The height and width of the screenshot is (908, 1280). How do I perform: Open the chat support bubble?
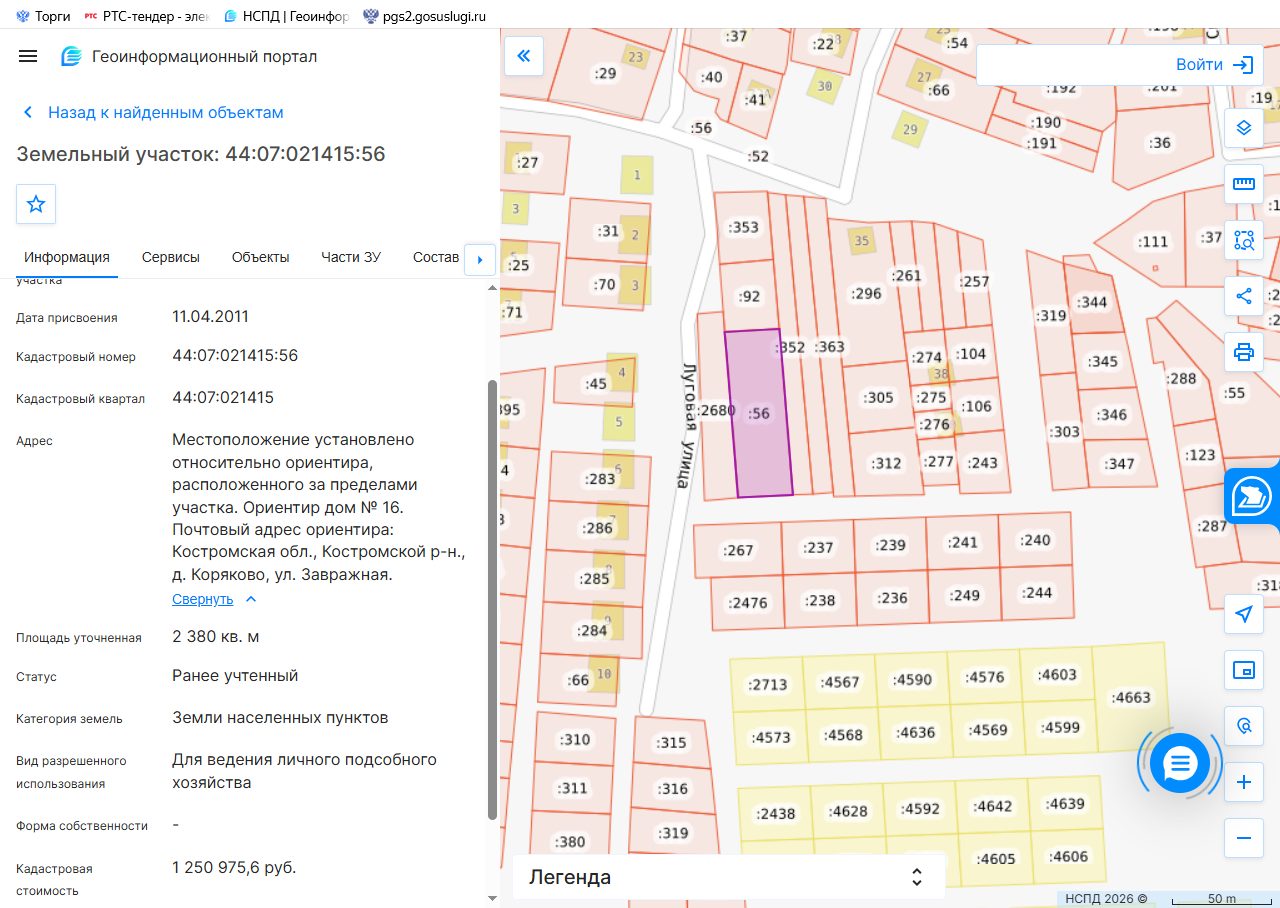tap(1180, 764)
